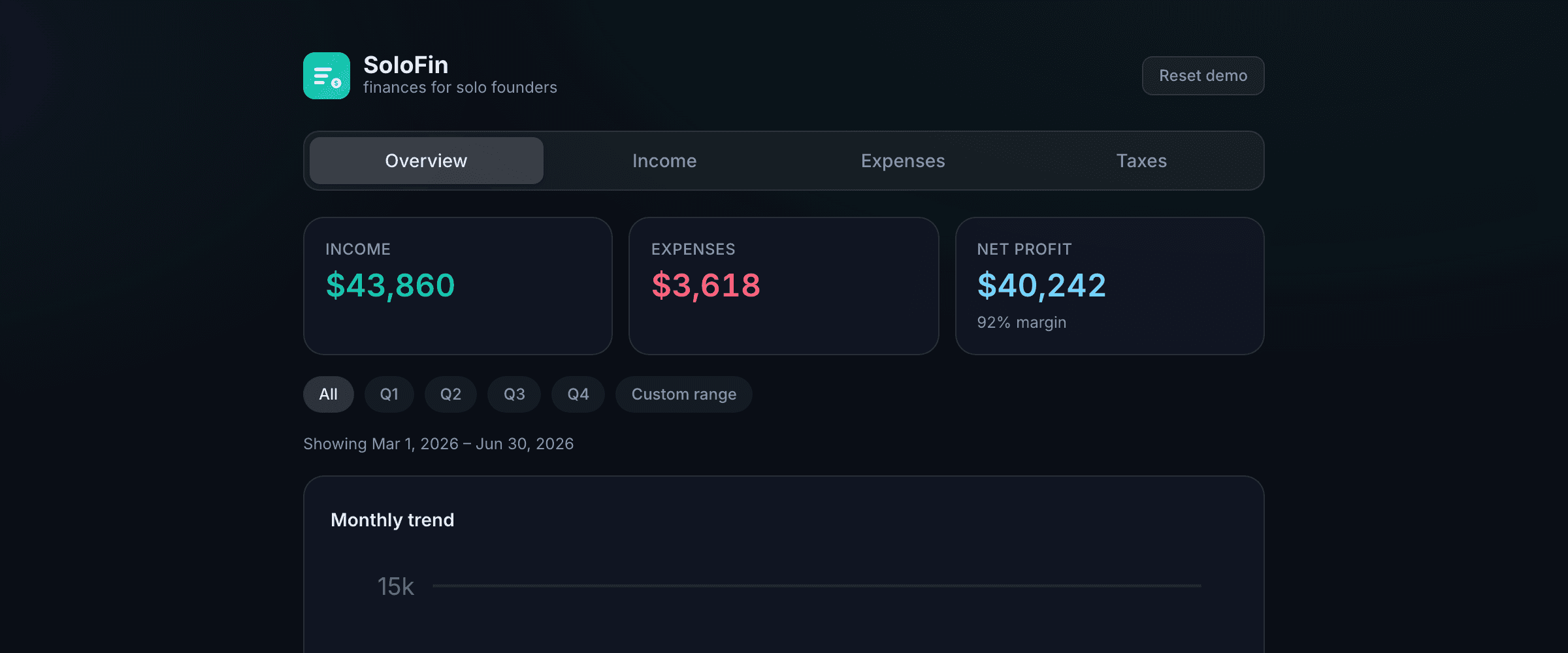1568x653 pixels.
Task: Click the Monthly trend heading
Action: click(392, 520)
